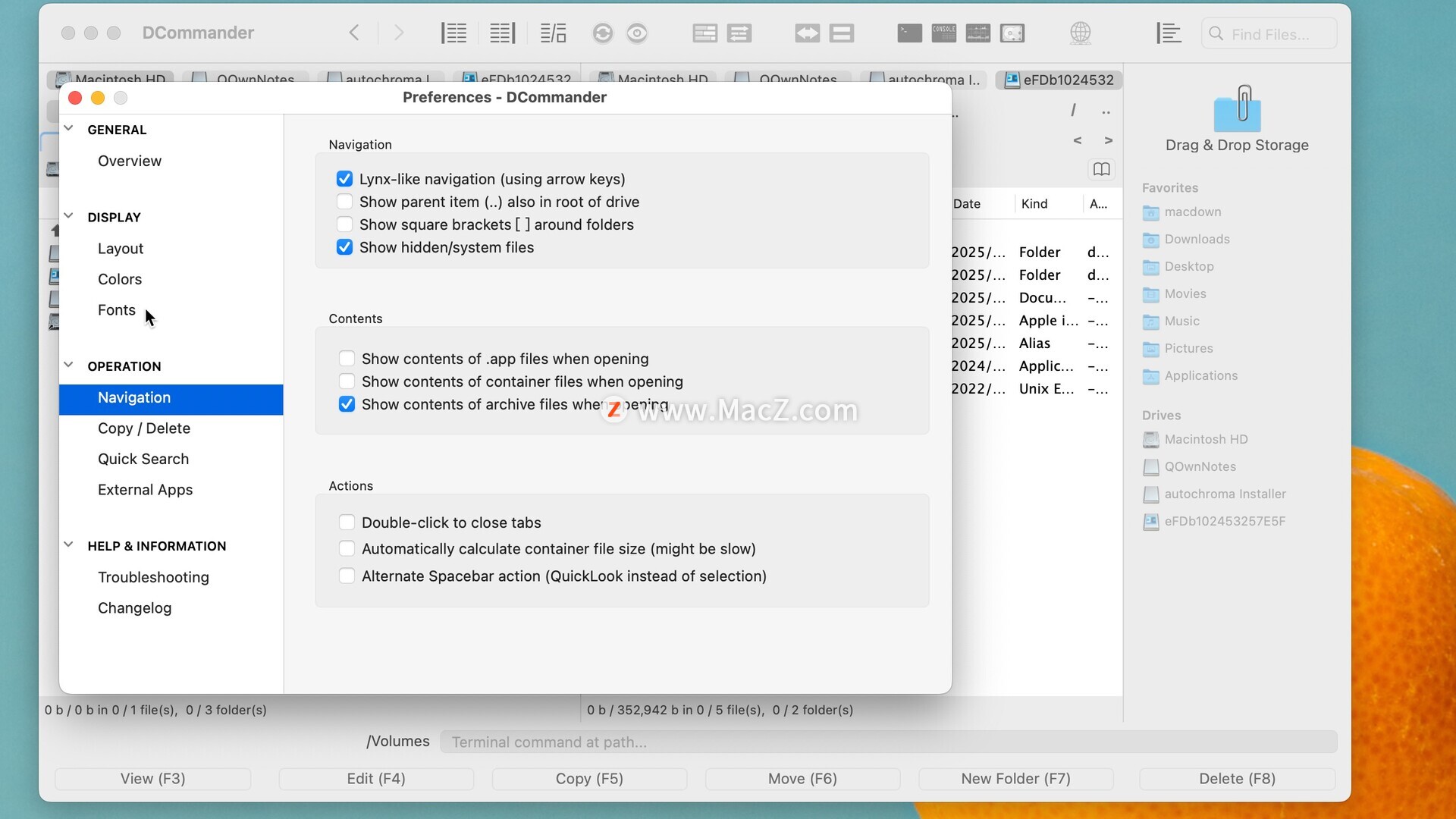Viewport: 1456px width, 819px height.
Task: Open the Console icon in toolbar
Action: (x=943, y=33)
